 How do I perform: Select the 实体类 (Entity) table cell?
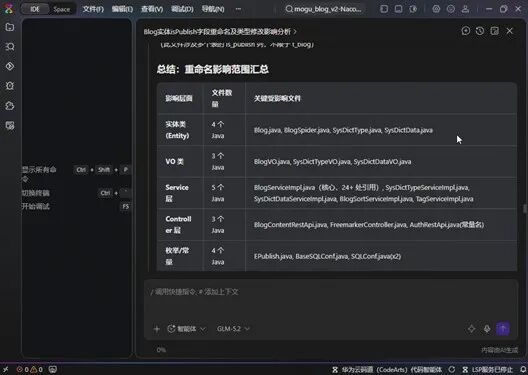[x=180, y=130]
